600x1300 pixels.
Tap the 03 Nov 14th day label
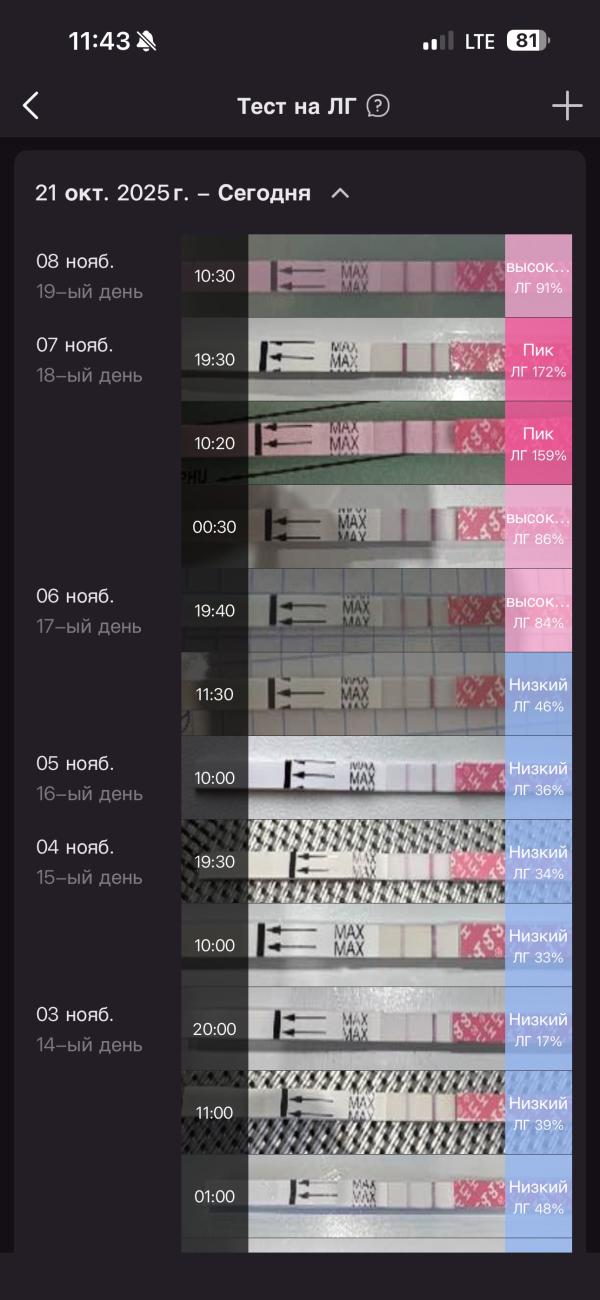pyautogui.click(x=89, y=1045)
